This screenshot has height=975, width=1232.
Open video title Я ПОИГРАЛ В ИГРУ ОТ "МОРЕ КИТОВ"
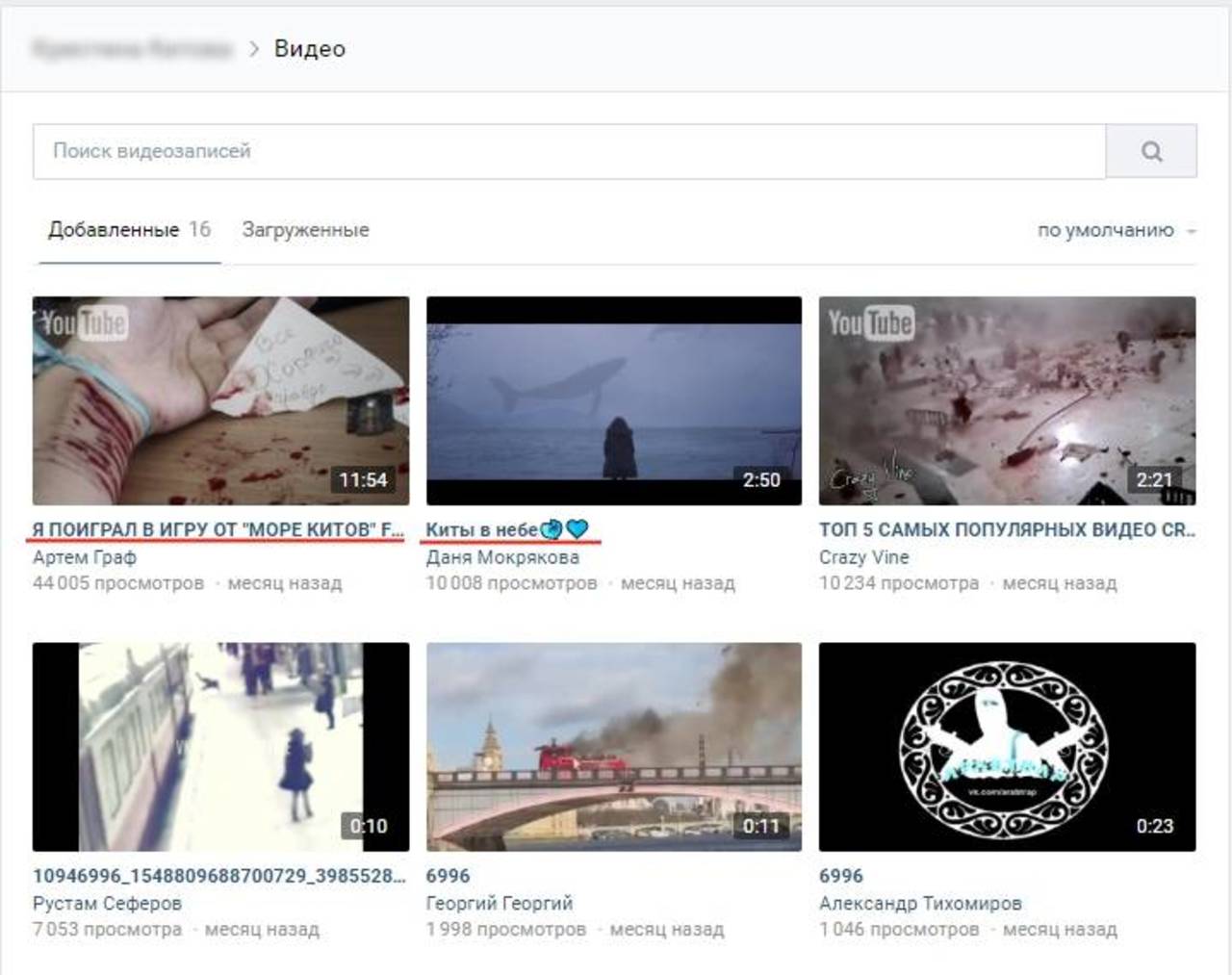point(218,529)
